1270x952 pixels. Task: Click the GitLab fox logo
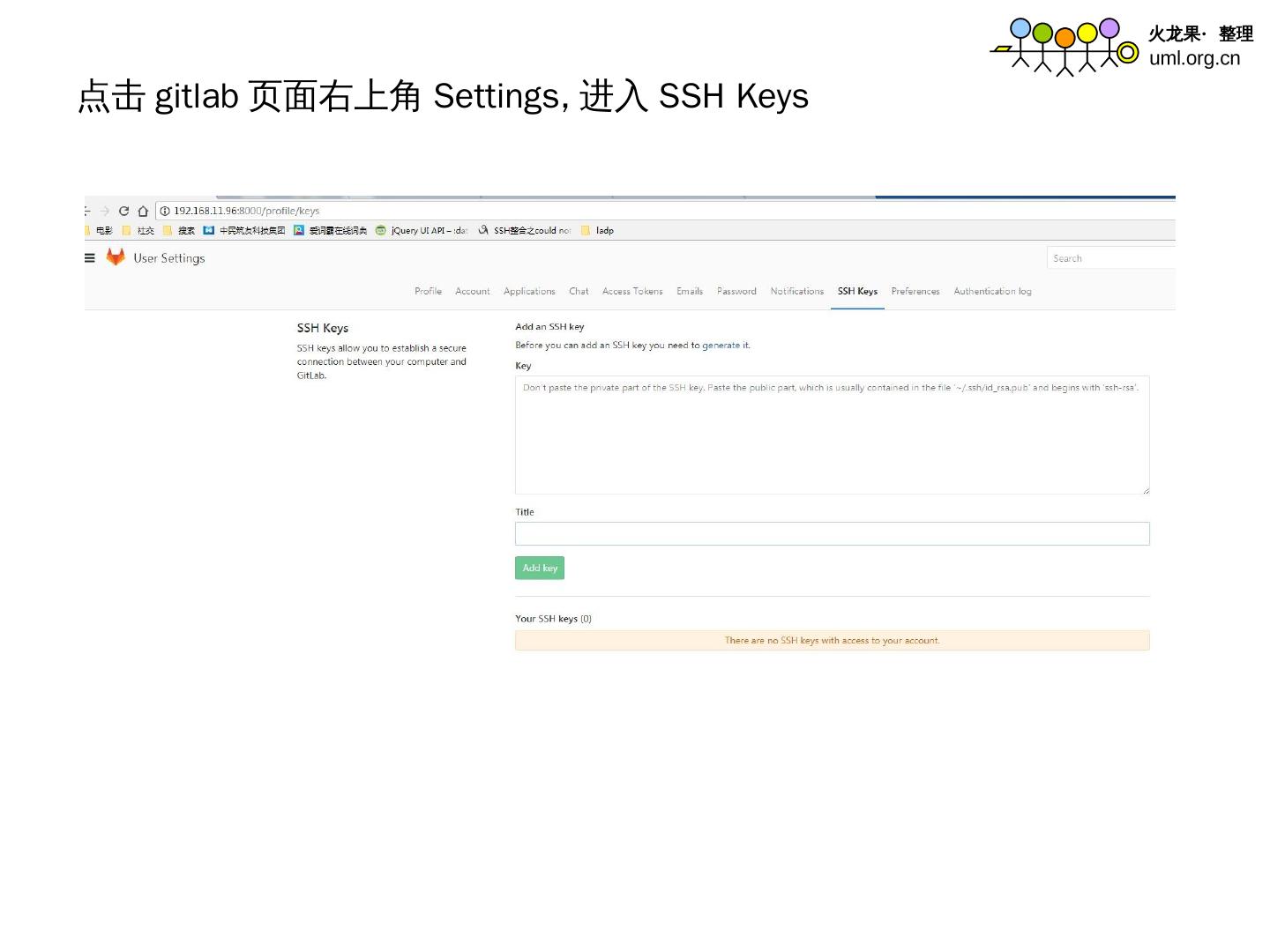pos(116,257)
